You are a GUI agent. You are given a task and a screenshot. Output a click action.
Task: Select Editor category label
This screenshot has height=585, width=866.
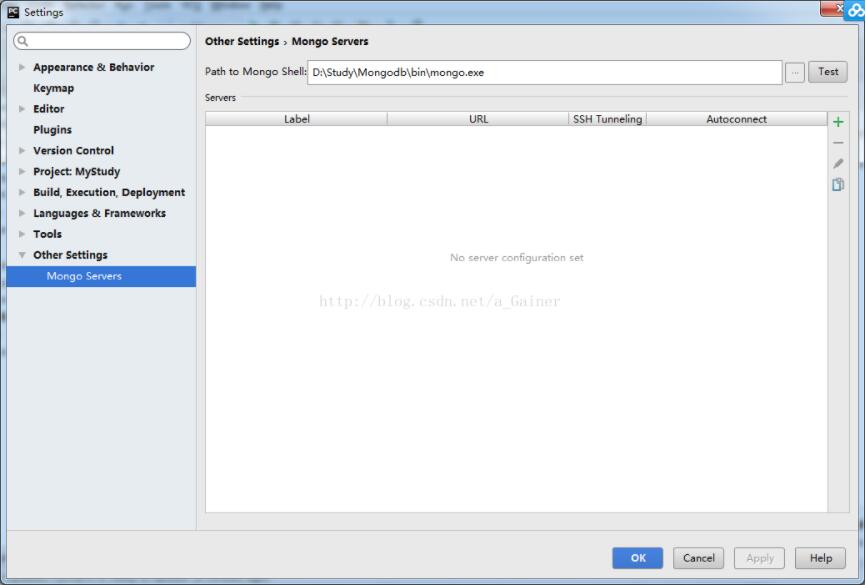49,109
